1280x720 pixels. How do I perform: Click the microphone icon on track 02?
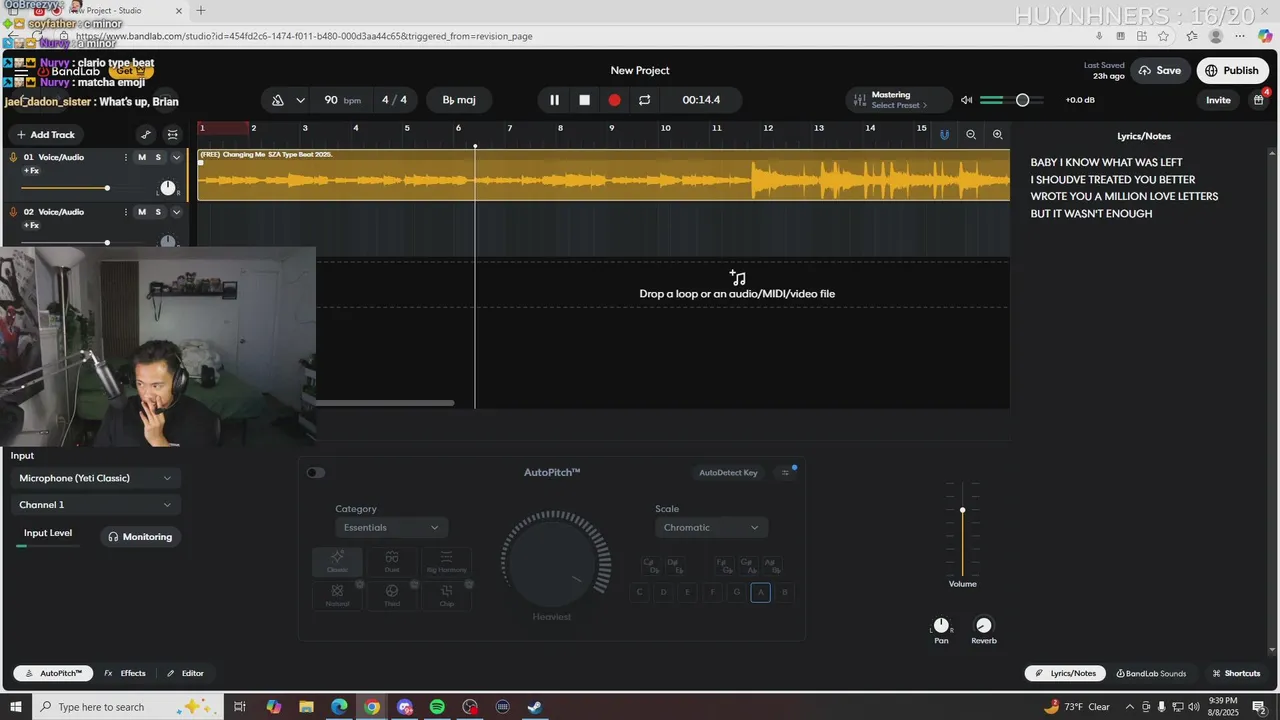pyautogui.click(x=13, y=212)
